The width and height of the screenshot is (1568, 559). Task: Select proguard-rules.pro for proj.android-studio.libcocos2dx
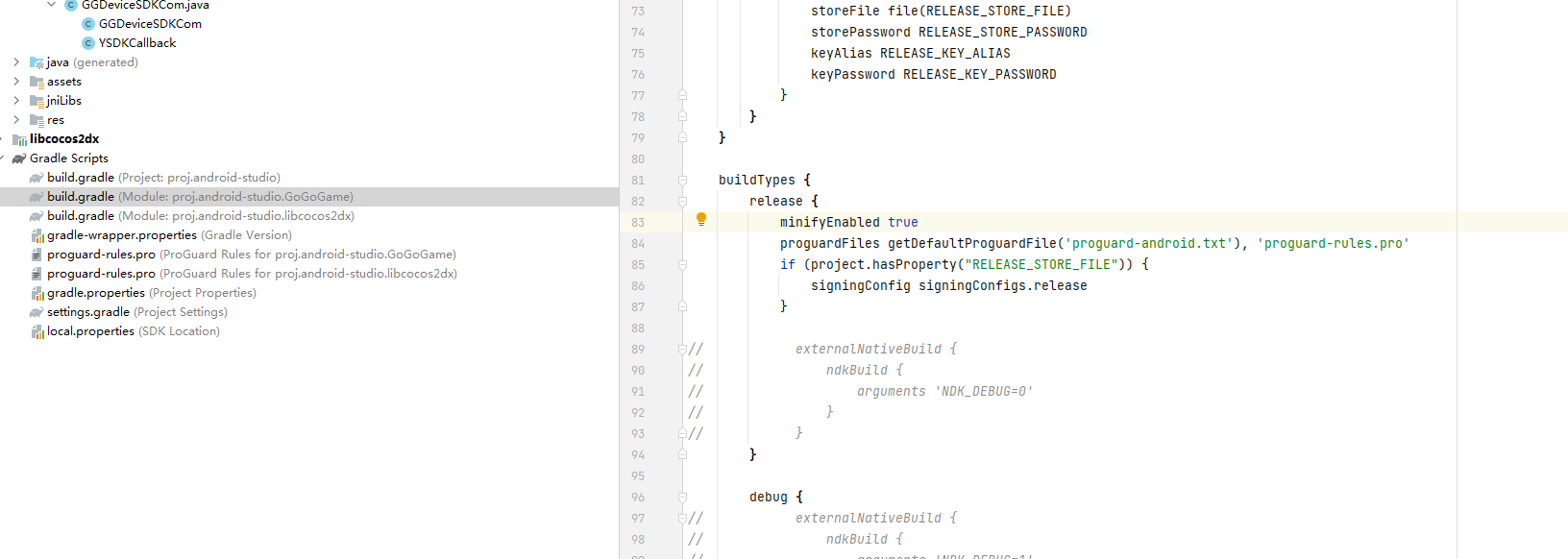coord(252,274)
